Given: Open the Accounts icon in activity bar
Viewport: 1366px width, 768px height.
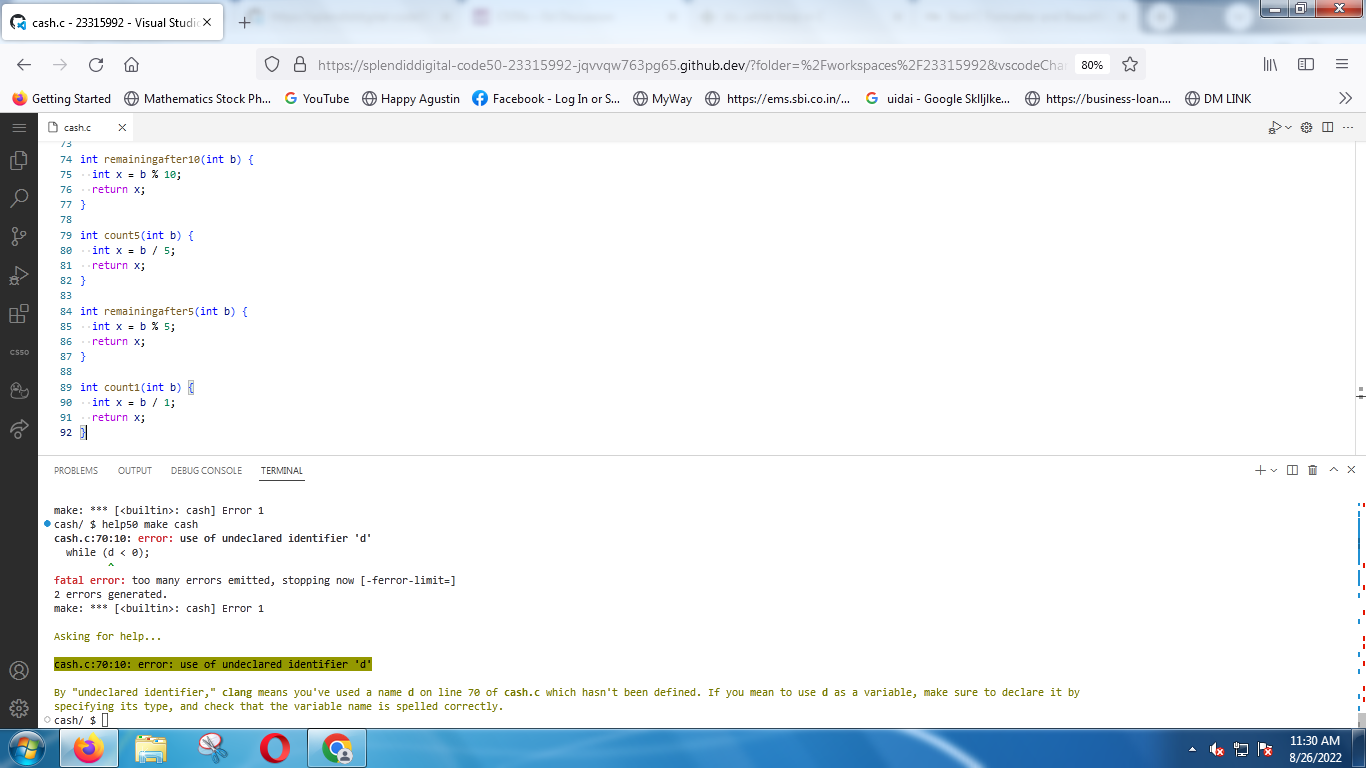Looking at the screenshot, I should click(x=18, y=670).
